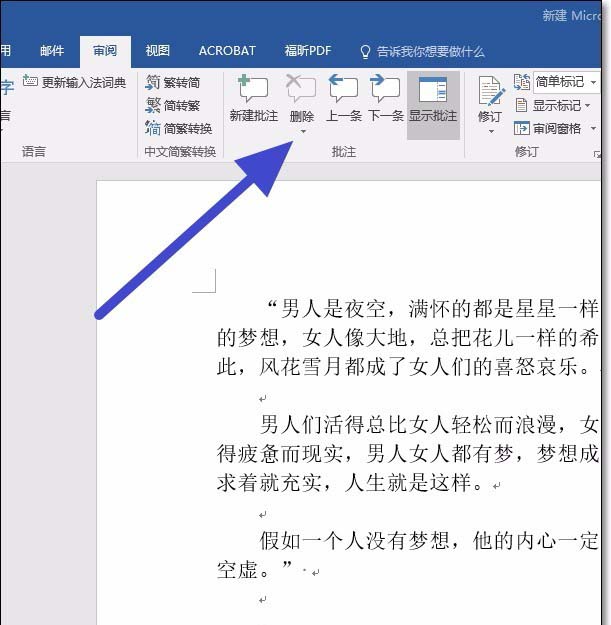The width and height of the screenshot is (611, 625).
Task: Open the Simple Markup (简单标记) combo box
Action: pyautogui.click(x=566, y=82)
